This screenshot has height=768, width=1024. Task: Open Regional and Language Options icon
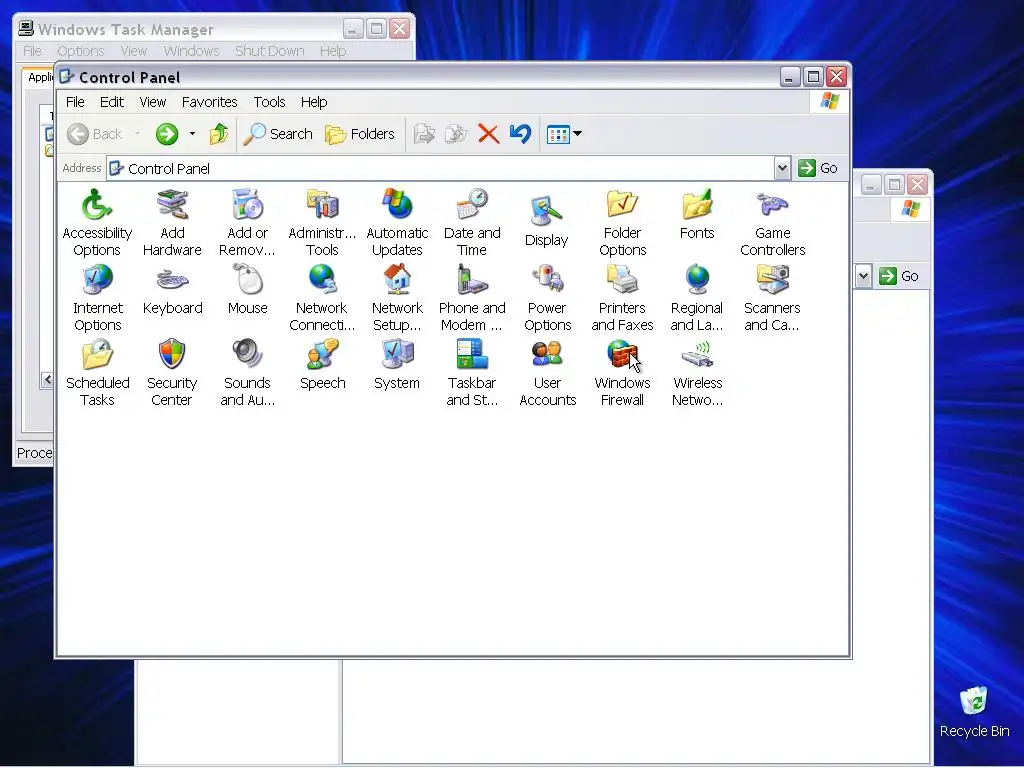[697, 298]
